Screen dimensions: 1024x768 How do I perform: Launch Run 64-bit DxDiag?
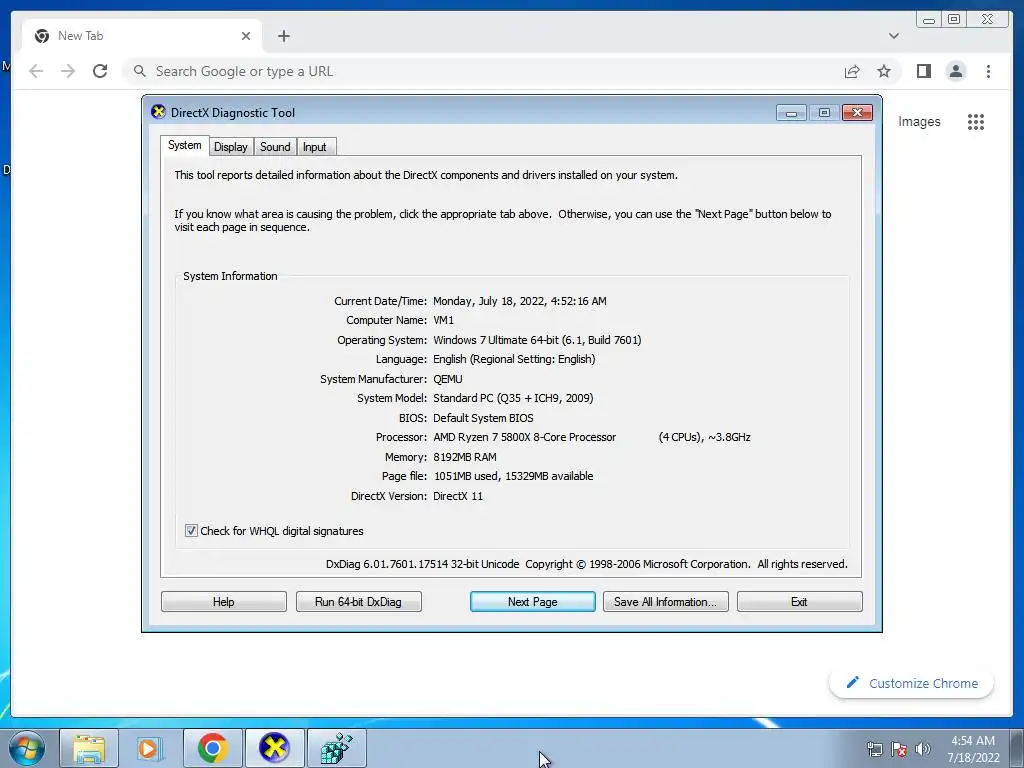[358, 601]
